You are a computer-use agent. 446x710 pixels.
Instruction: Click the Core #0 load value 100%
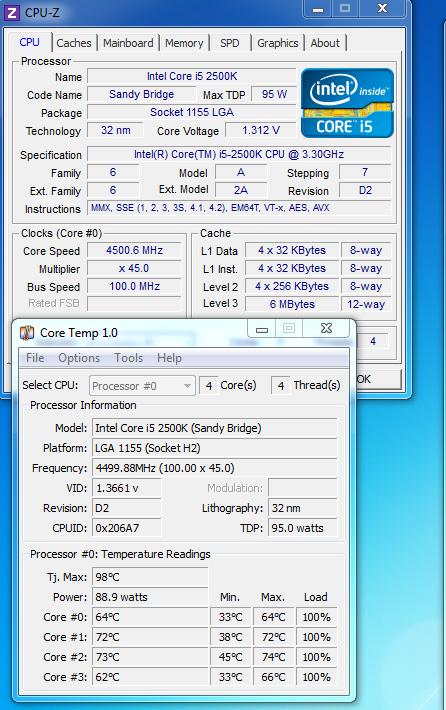(317, 617)
